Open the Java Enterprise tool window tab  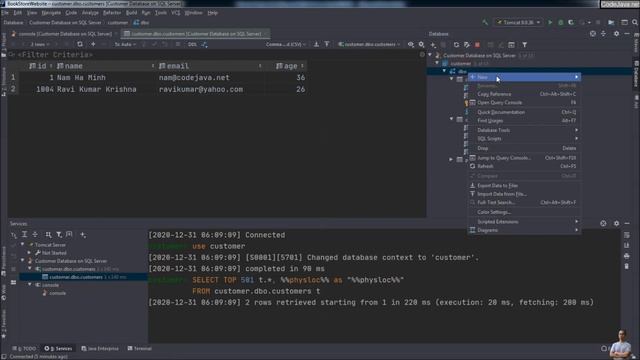(100, 349)
